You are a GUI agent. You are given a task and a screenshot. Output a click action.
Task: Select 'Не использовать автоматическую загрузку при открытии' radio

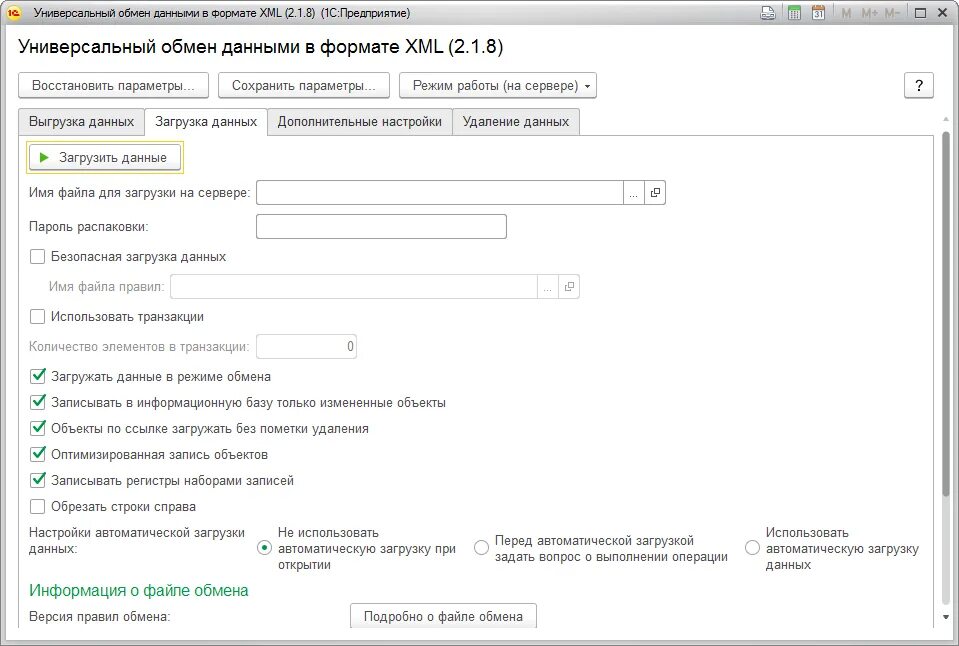point(264,548)
